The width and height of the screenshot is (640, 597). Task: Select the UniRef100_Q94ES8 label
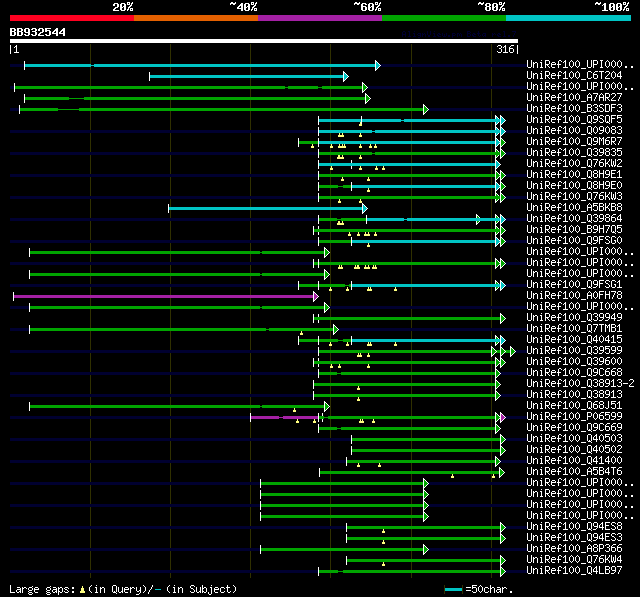[574, 527]
